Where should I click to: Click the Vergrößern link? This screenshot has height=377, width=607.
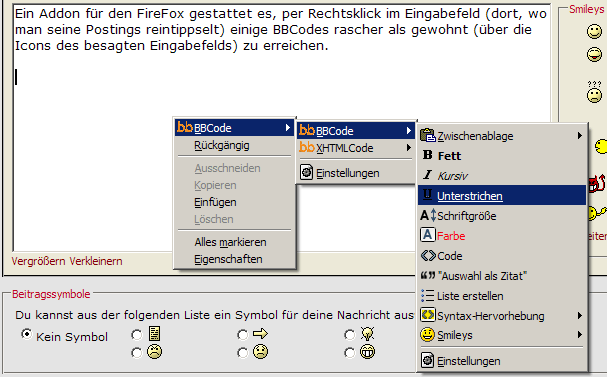(x=38, y=261)
